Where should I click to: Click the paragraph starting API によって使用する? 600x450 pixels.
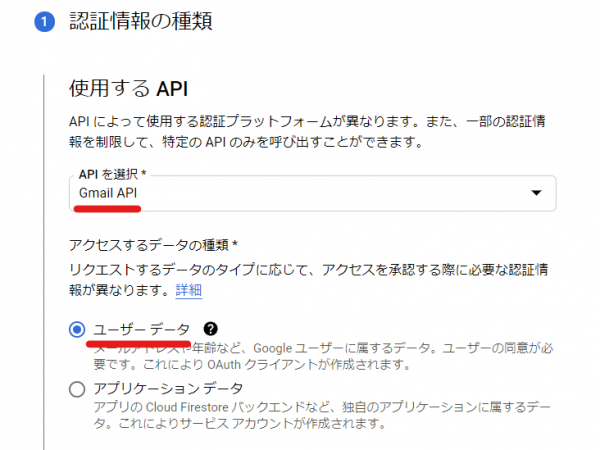(307, 132)
